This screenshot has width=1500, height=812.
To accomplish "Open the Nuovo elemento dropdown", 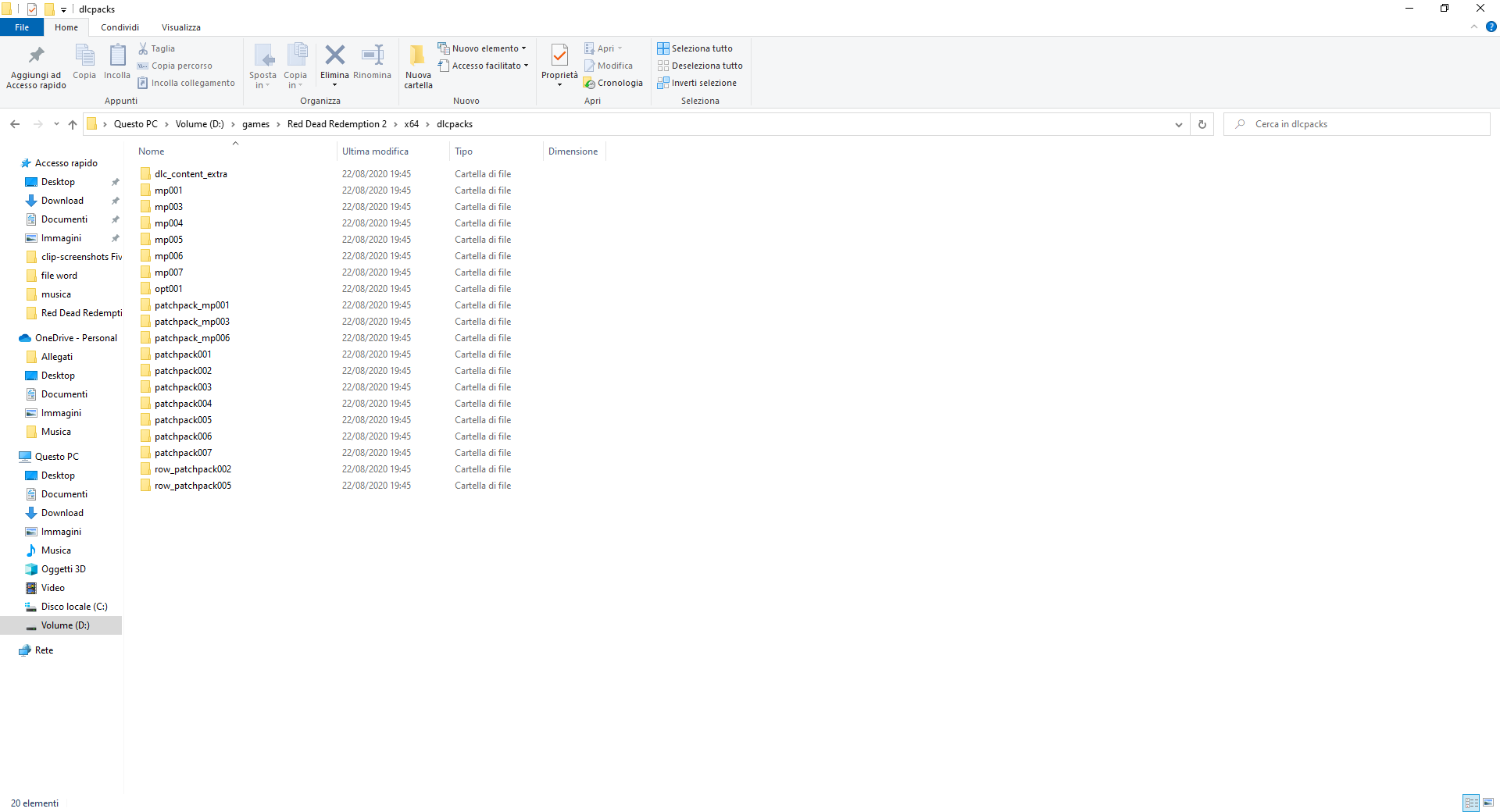I will (x=482, y=48).
